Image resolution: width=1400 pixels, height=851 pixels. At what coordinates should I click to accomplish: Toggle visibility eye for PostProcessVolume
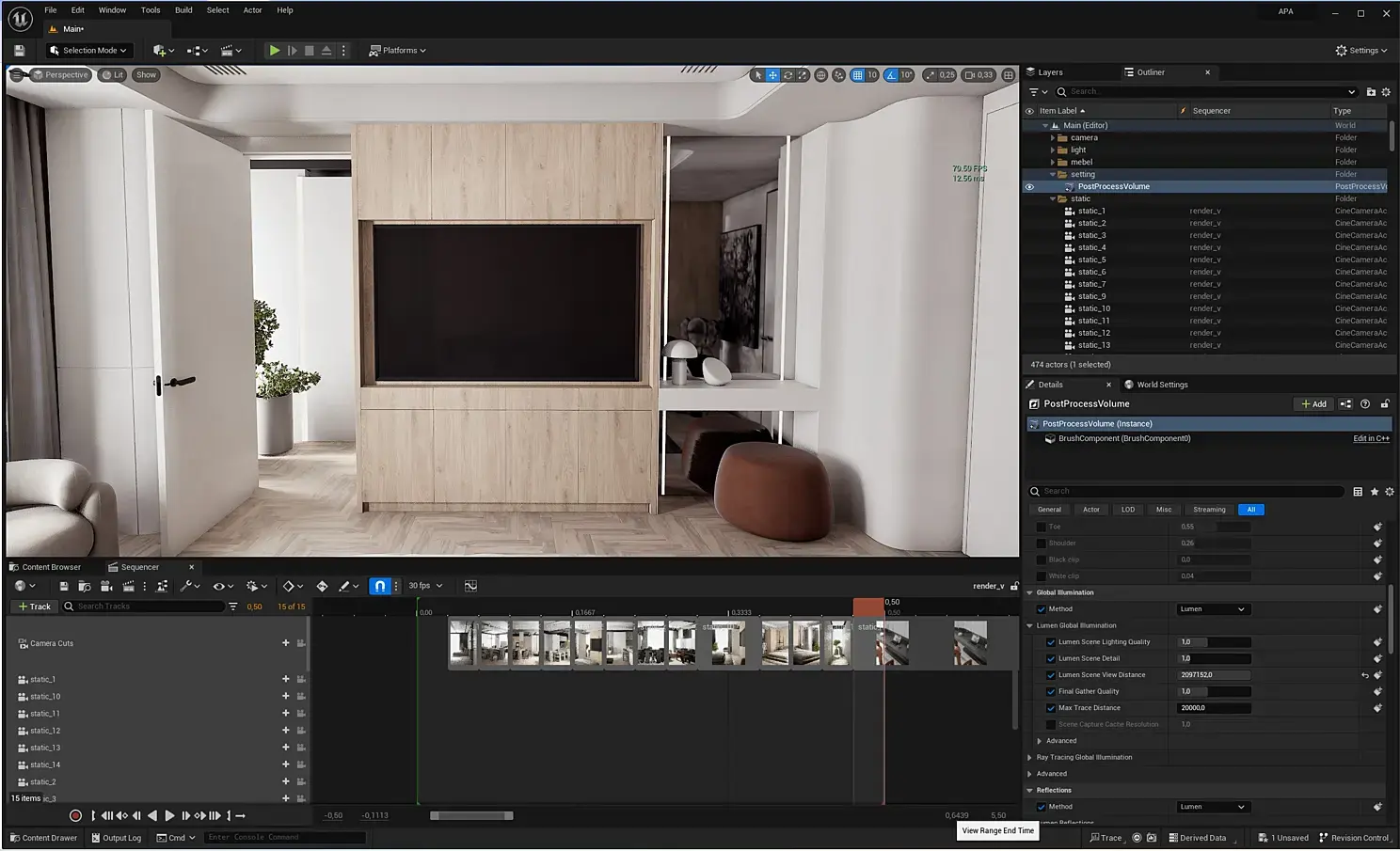click(1029, 187)
